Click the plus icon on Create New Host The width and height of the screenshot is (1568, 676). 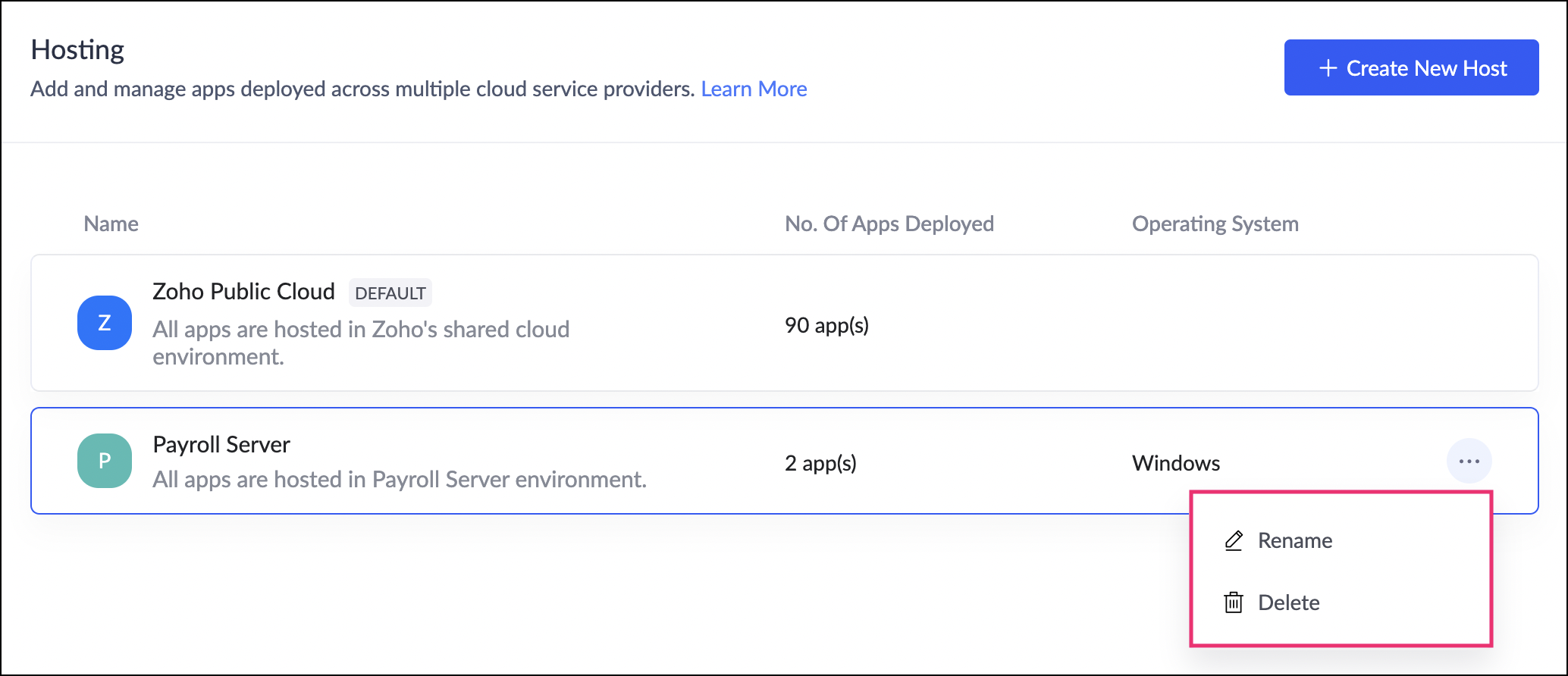pos(1328,68)
